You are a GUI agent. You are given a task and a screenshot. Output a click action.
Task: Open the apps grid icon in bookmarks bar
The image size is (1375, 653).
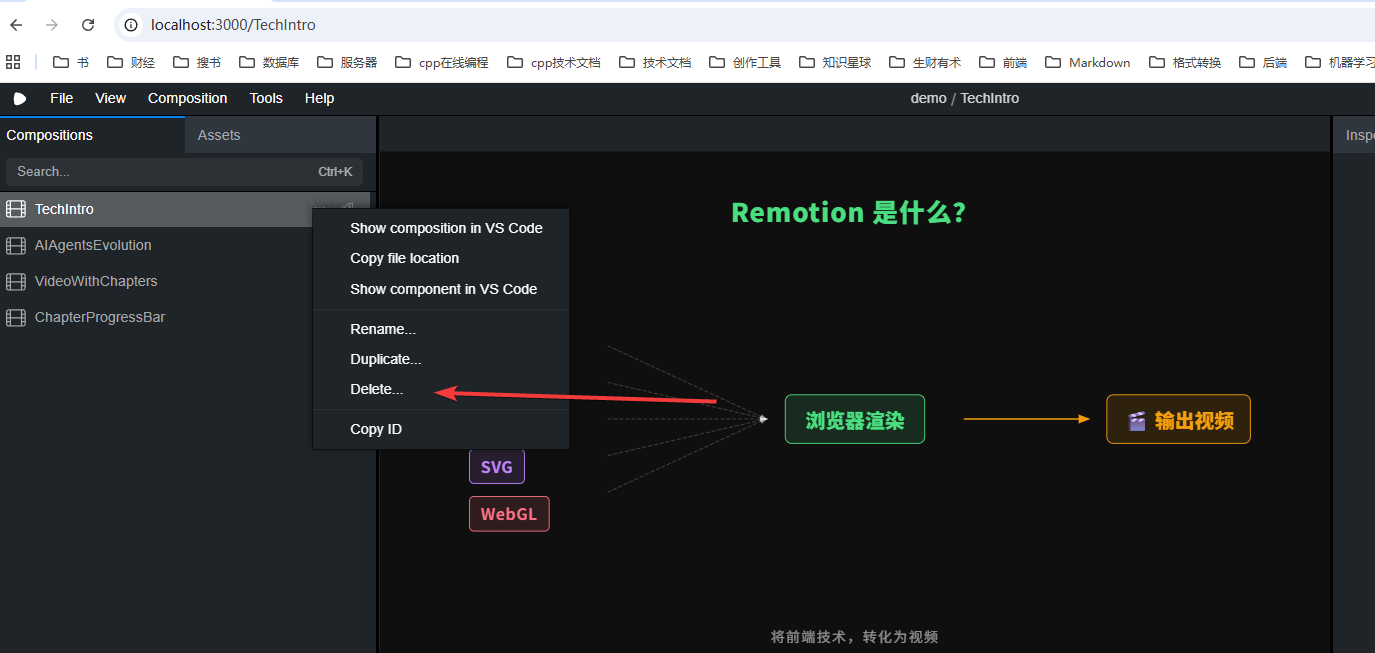13,62
